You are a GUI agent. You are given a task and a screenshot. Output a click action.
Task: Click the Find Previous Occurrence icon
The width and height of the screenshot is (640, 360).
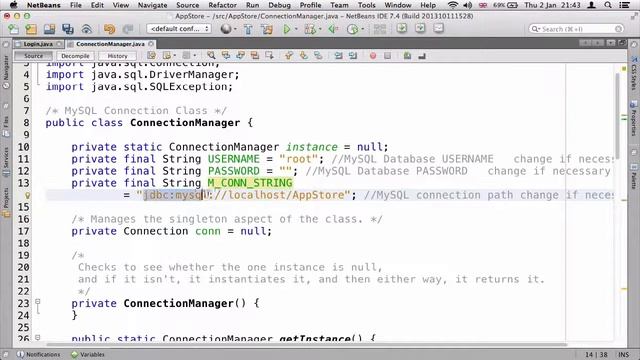226,56
